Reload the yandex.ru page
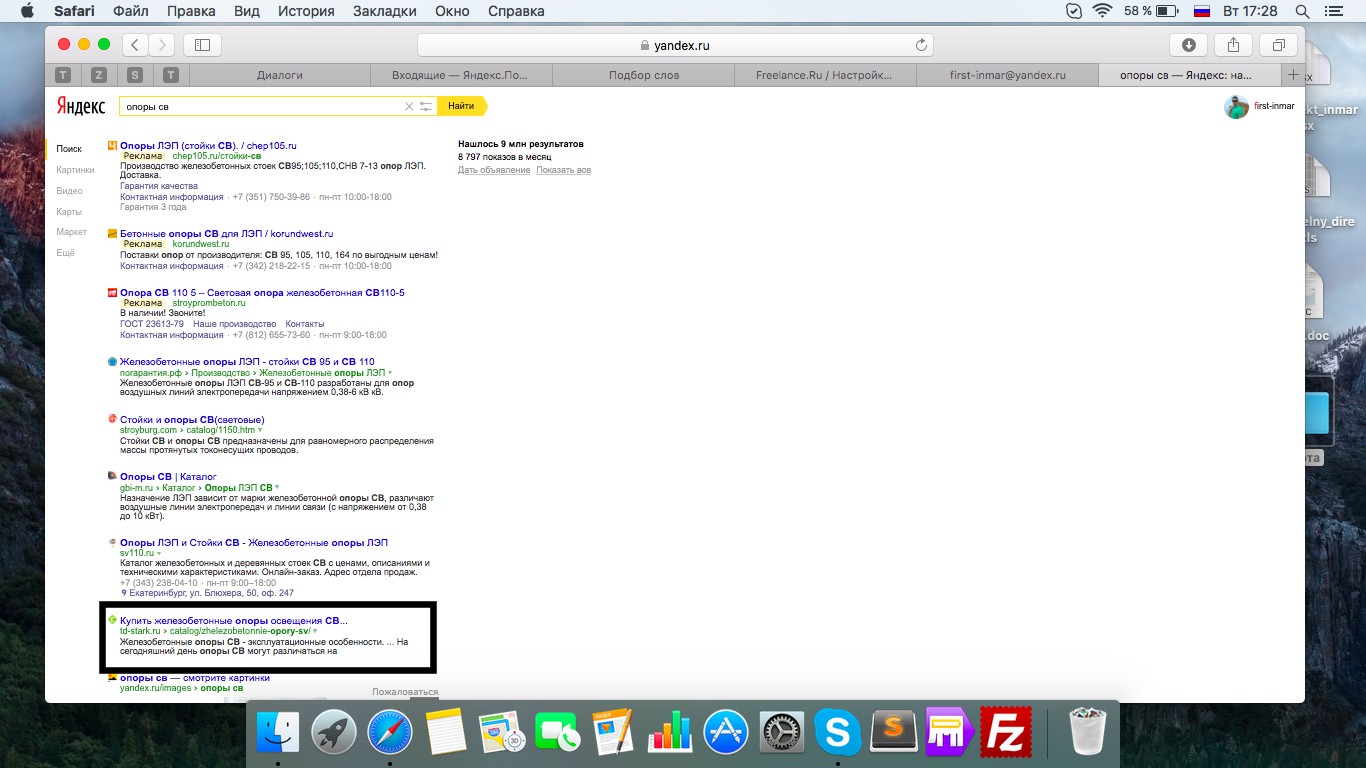 click(x=921, y=45)
